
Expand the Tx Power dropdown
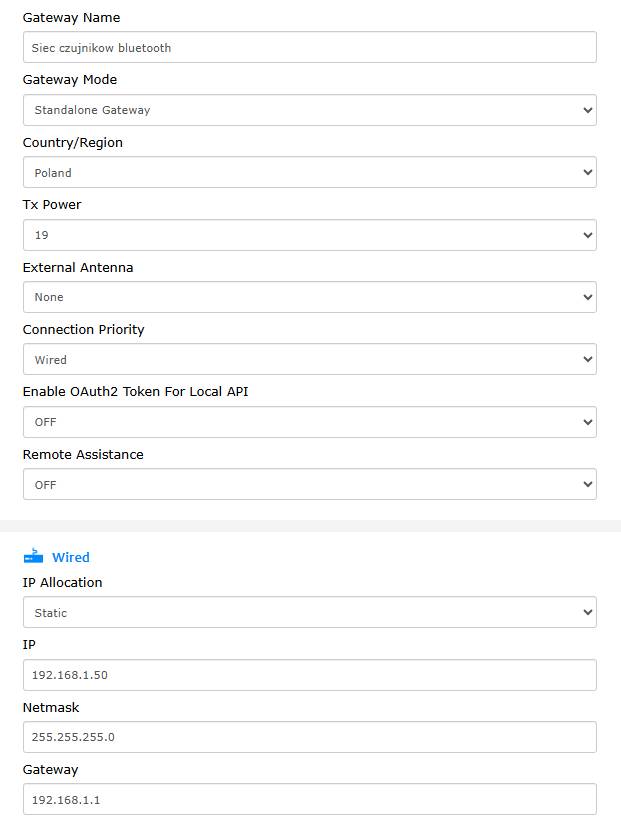pos(310,235)
